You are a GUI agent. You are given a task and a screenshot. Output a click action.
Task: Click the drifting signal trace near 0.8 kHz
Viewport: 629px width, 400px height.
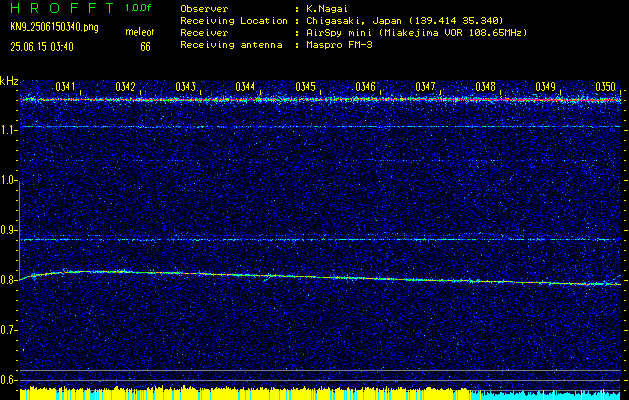tap(320, 277)
